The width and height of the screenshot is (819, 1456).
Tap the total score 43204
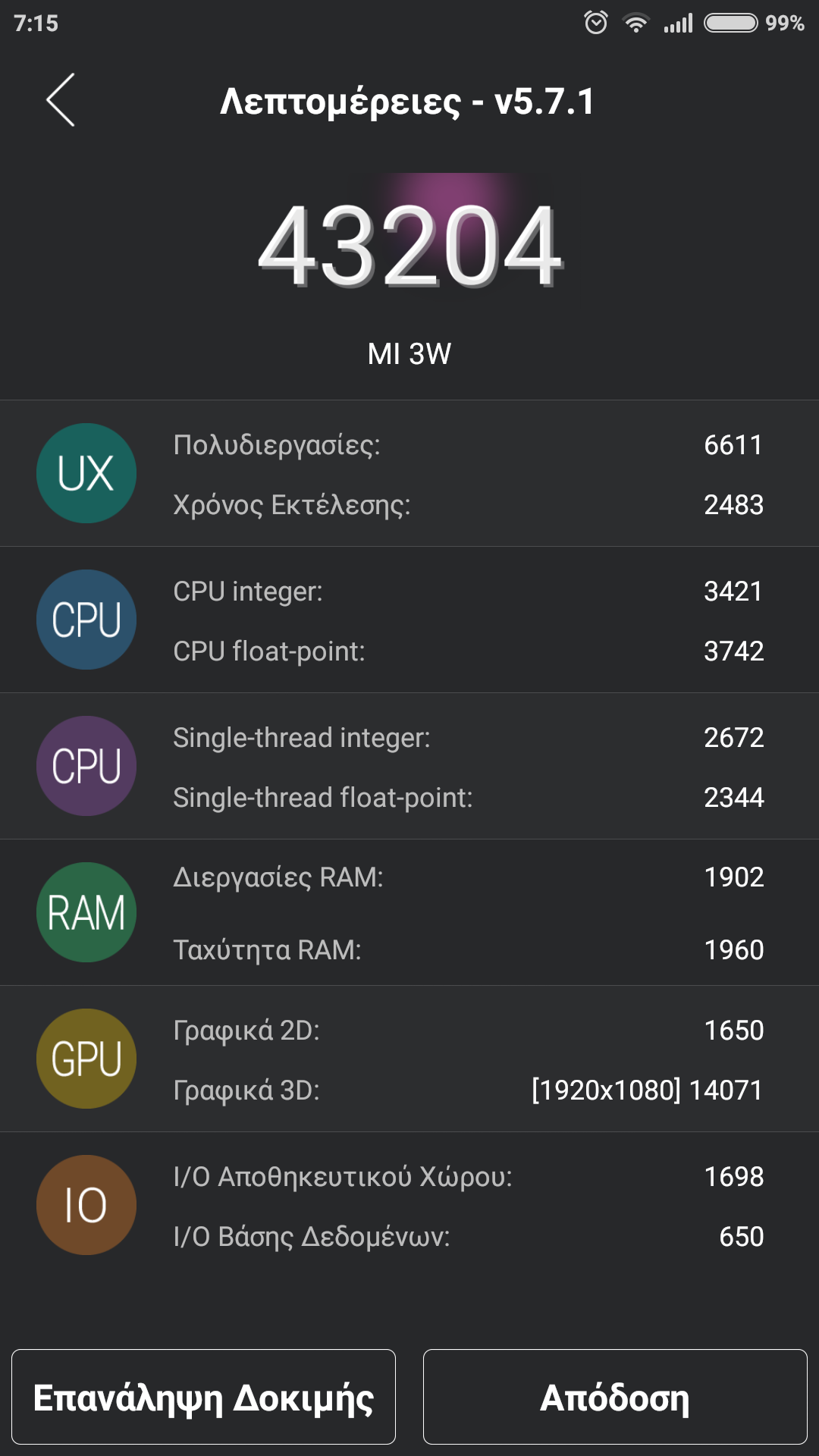[x=409, y=246]
